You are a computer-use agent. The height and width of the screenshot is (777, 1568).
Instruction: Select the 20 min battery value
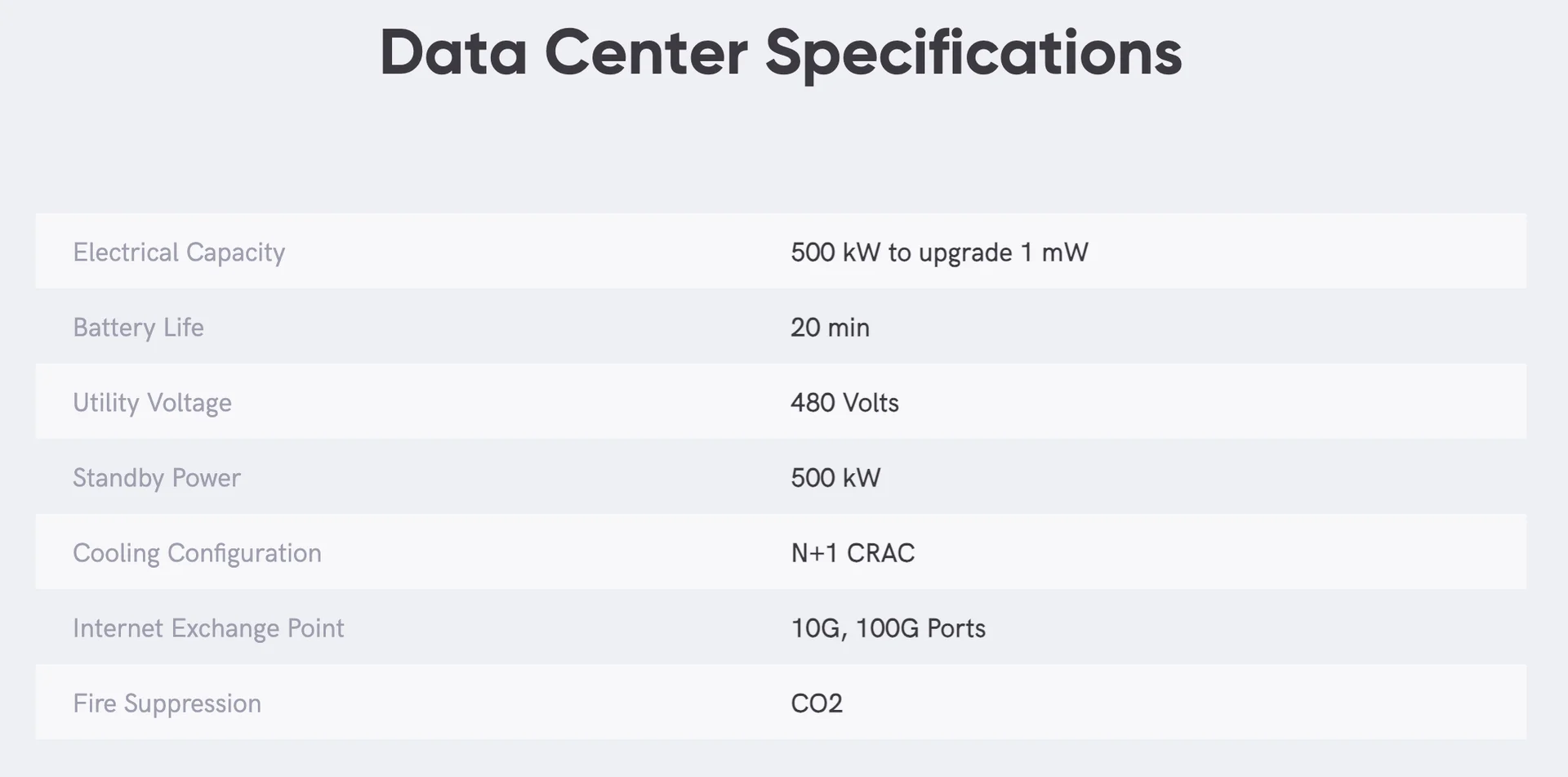pyautogui.click(x=830, y=328)
